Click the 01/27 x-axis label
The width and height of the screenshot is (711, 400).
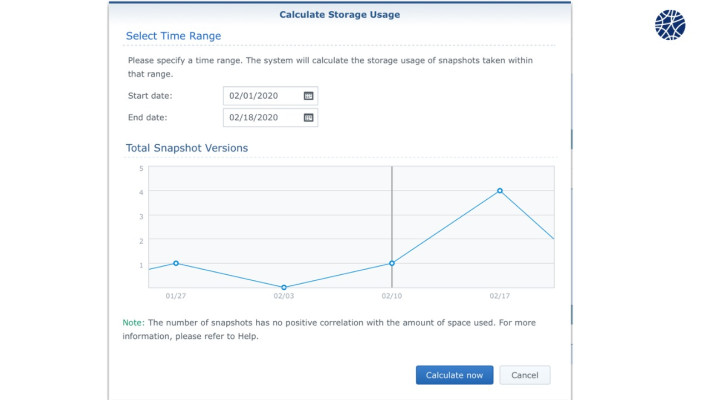[x=175, y=296]
